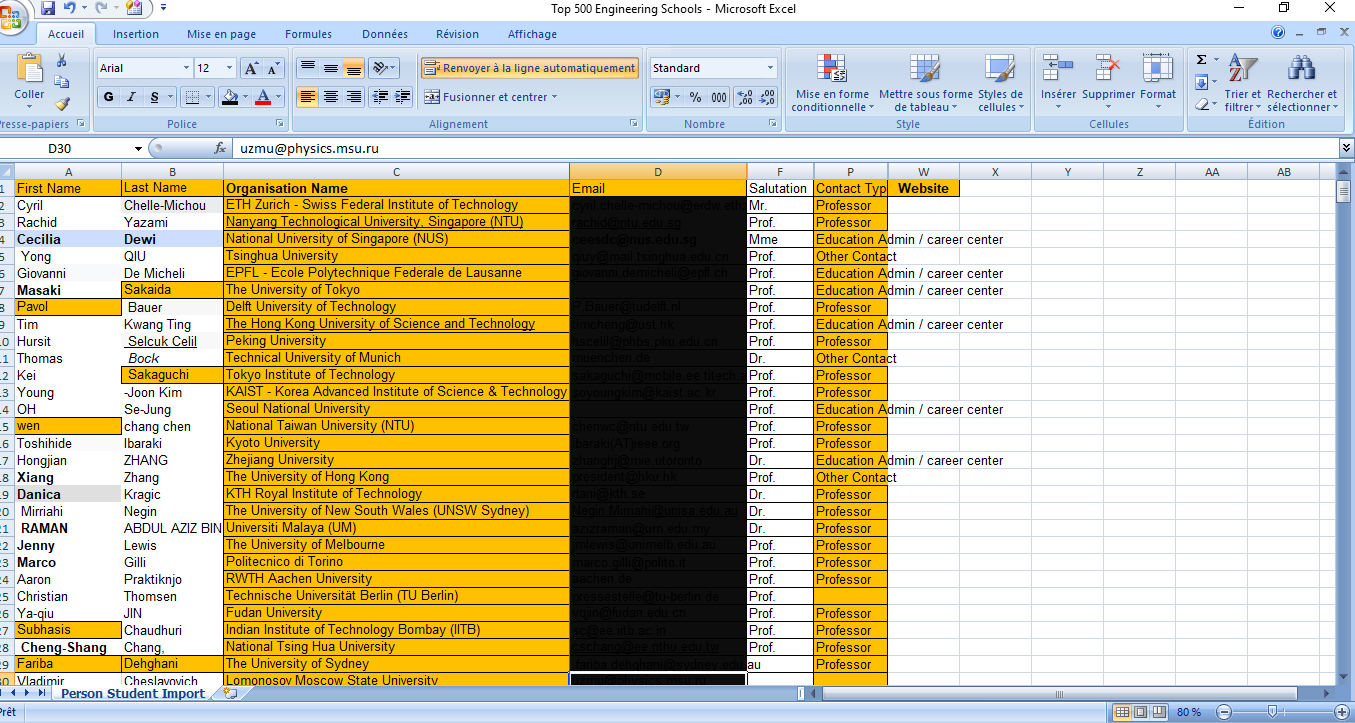This screenshot has width=1355, height=723.
Task: Remove a decimal place
Action: [x=768, y=97]
